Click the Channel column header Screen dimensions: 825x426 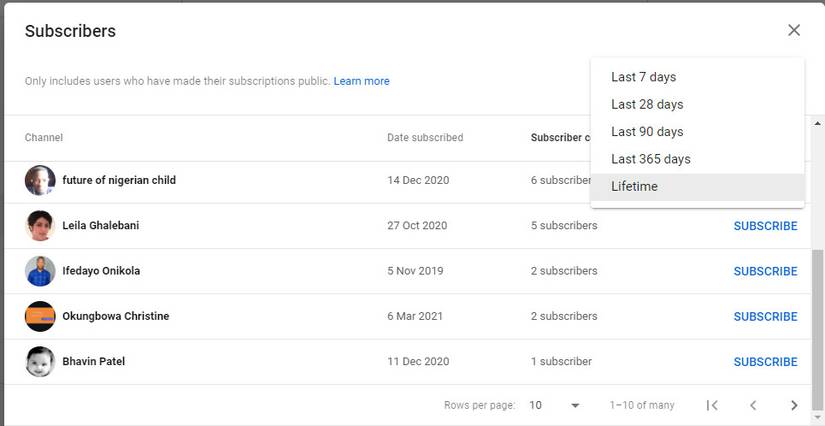point(44,137)
